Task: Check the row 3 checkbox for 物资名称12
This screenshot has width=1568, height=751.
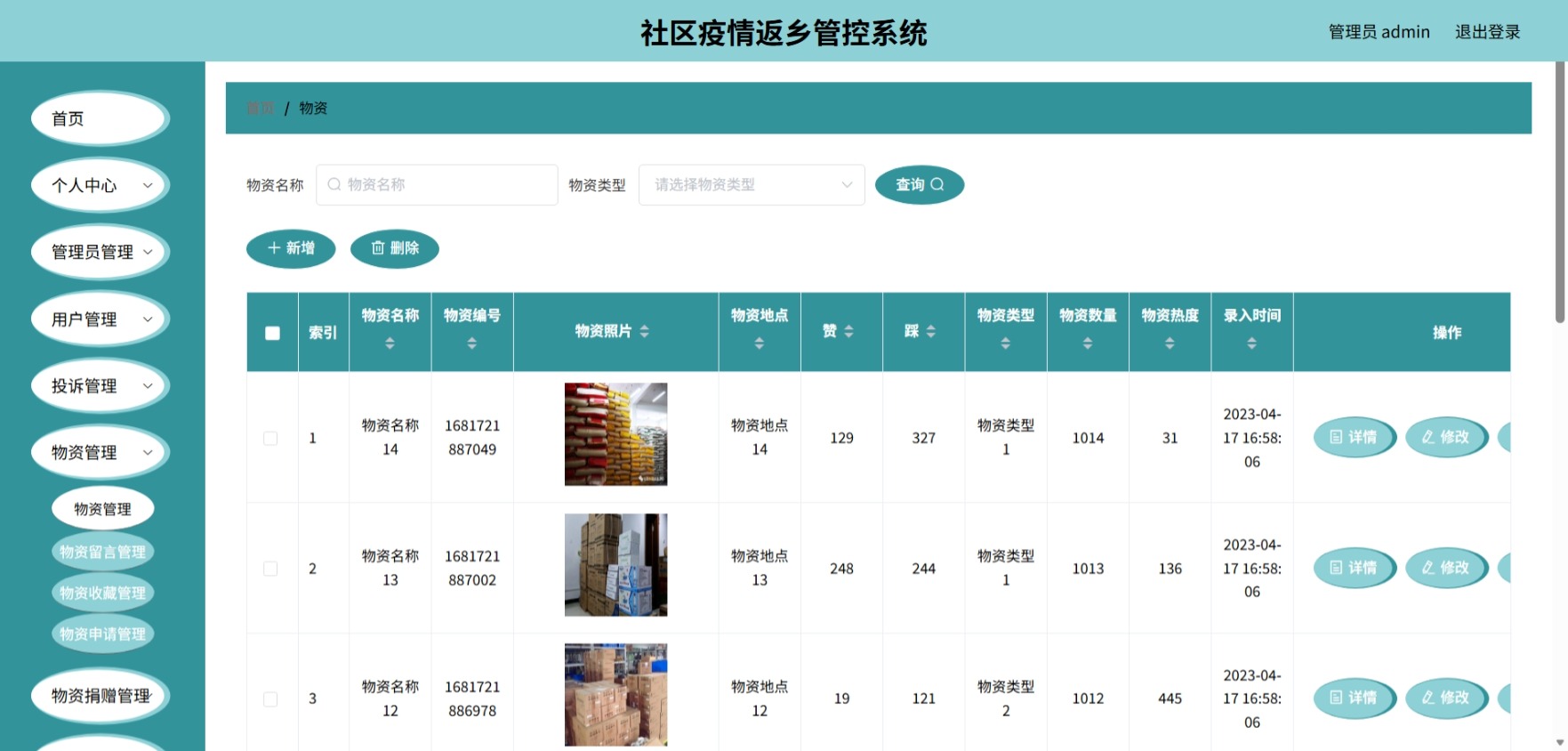Action: [270, 699]
